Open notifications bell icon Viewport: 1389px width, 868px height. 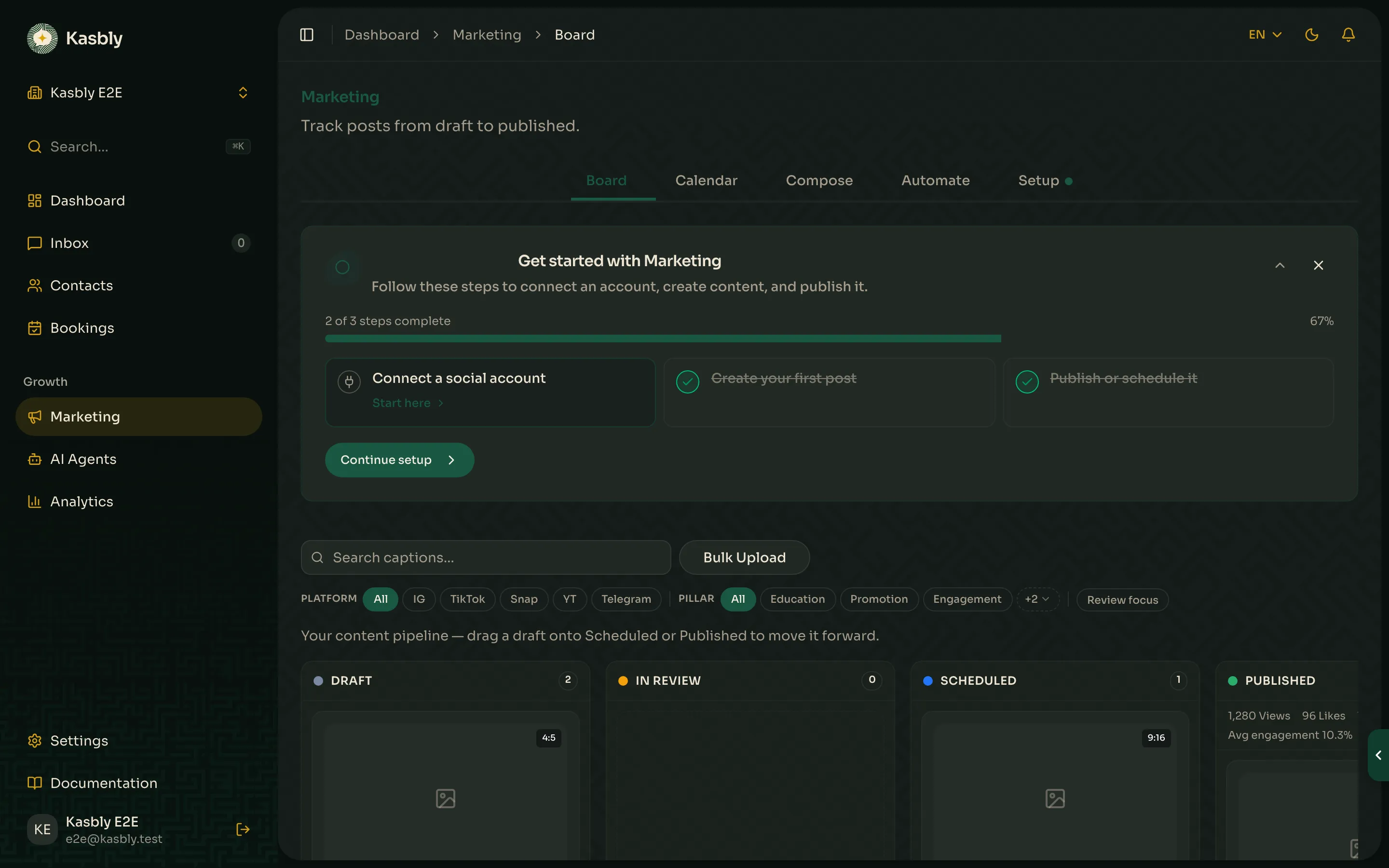(1348, 35)
